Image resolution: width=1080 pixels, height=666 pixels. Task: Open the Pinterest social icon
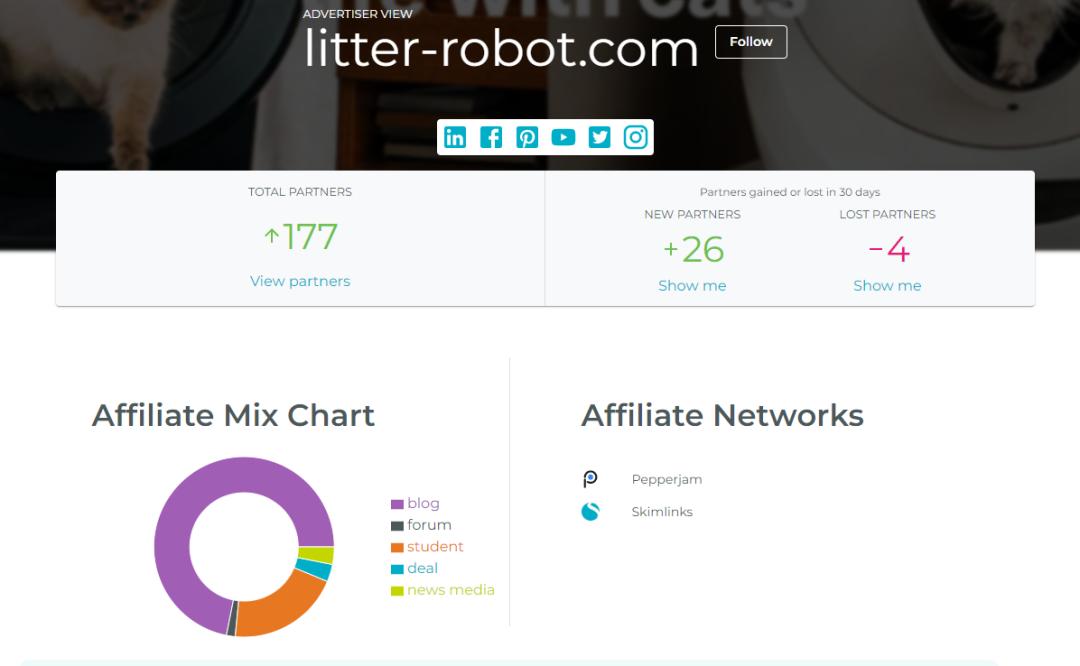tap(527, 137)
